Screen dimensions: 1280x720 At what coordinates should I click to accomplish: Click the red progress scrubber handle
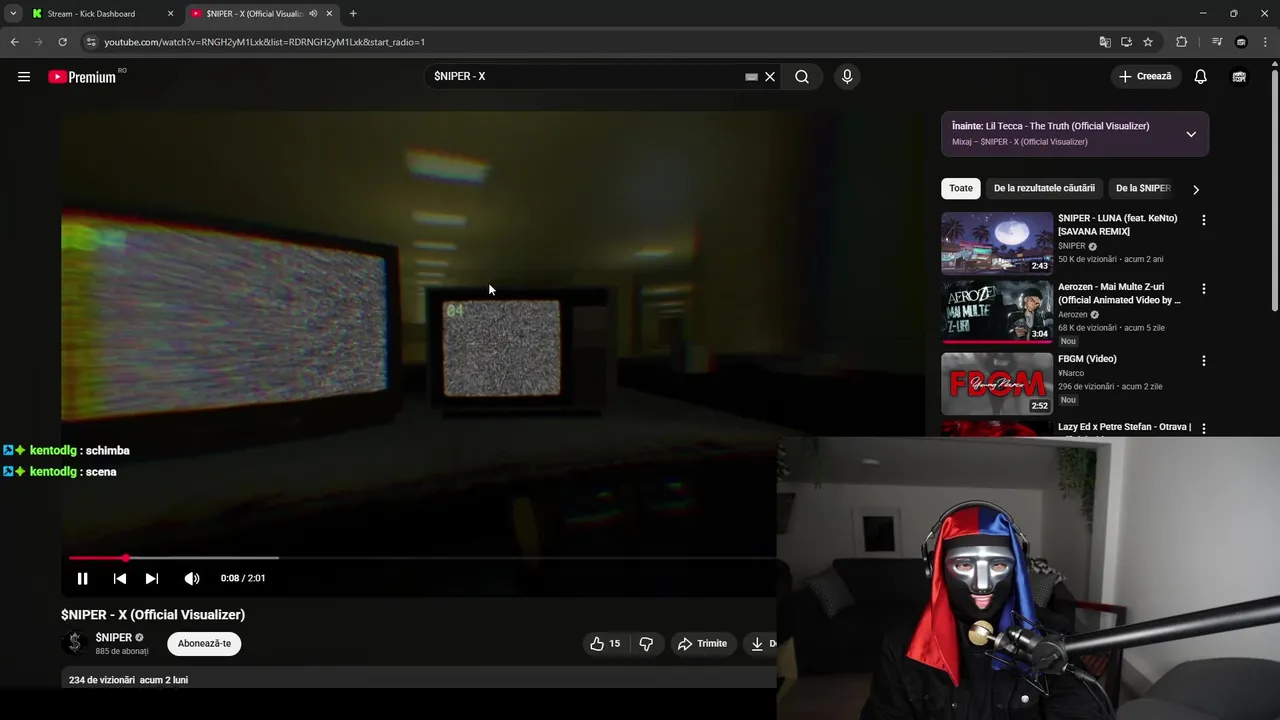coord(125,558)
